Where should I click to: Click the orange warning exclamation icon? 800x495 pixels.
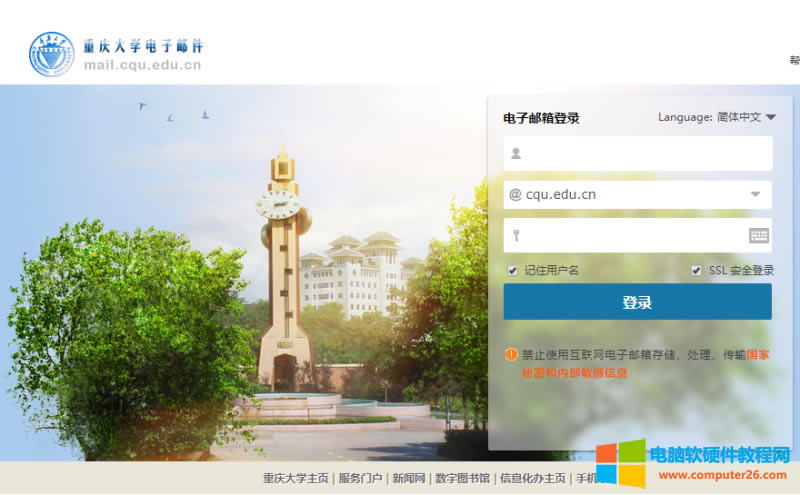[x=511, y=354]
